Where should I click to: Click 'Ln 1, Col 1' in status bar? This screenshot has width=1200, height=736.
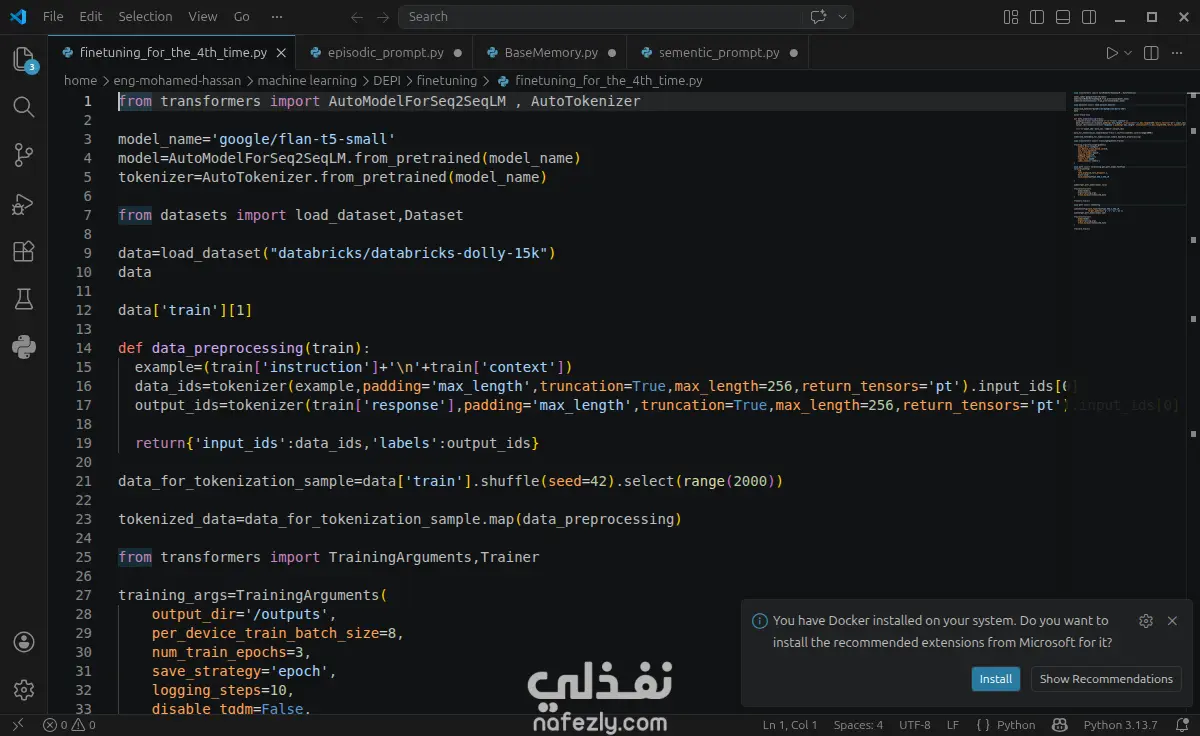(790, 725)
